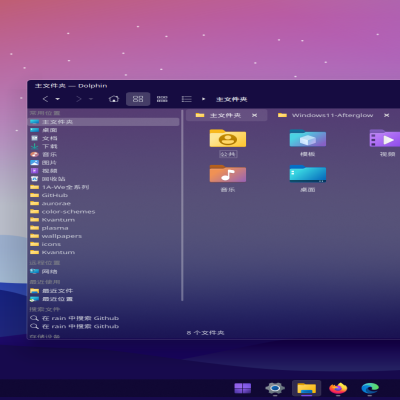Switch to the Windows11-Afterglow tab
400x400 pixels.
point(333,115)
